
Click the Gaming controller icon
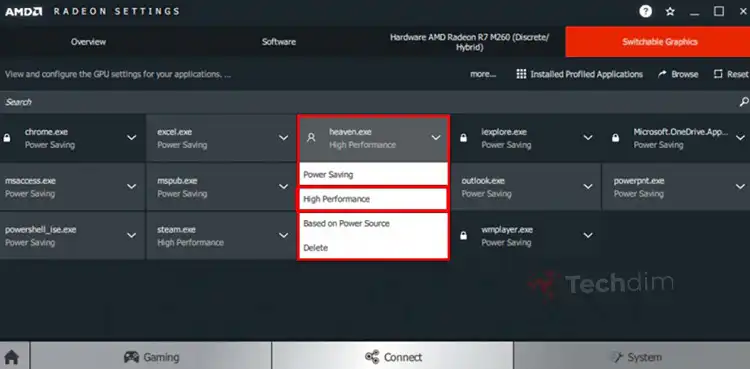(x=132, y=357)
